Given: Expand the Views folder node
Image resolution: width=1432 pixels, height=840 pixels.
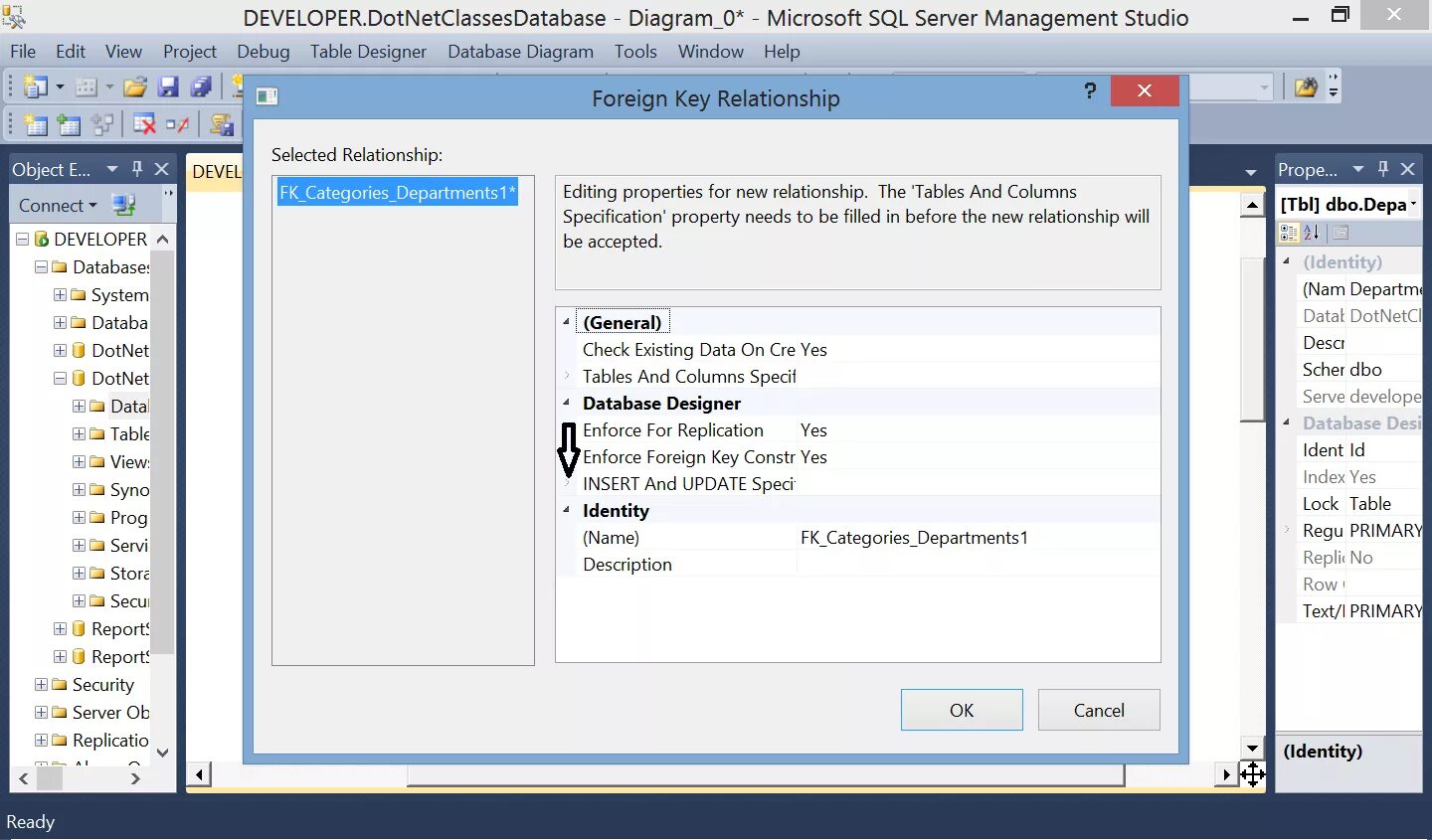Looking at the screenshot, I should pos(79,461).
